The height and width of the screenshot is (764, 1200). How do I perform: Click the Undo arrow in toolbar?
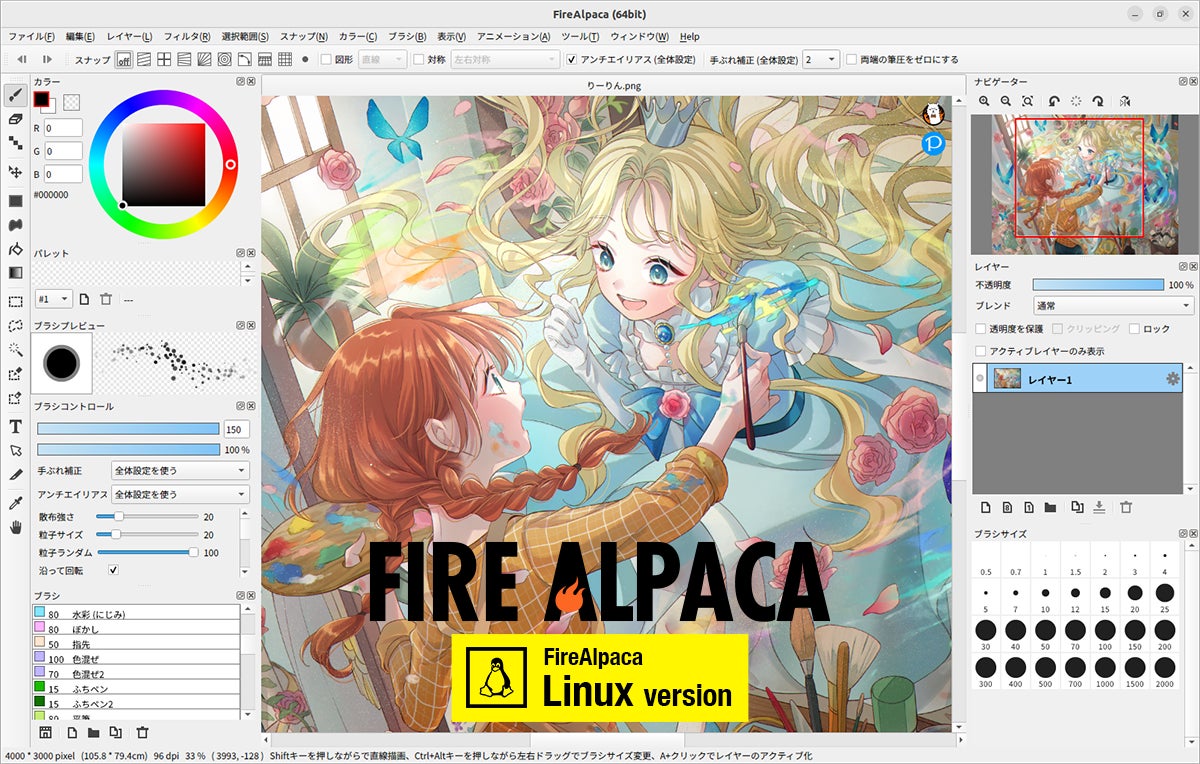[x=21, y=60]
